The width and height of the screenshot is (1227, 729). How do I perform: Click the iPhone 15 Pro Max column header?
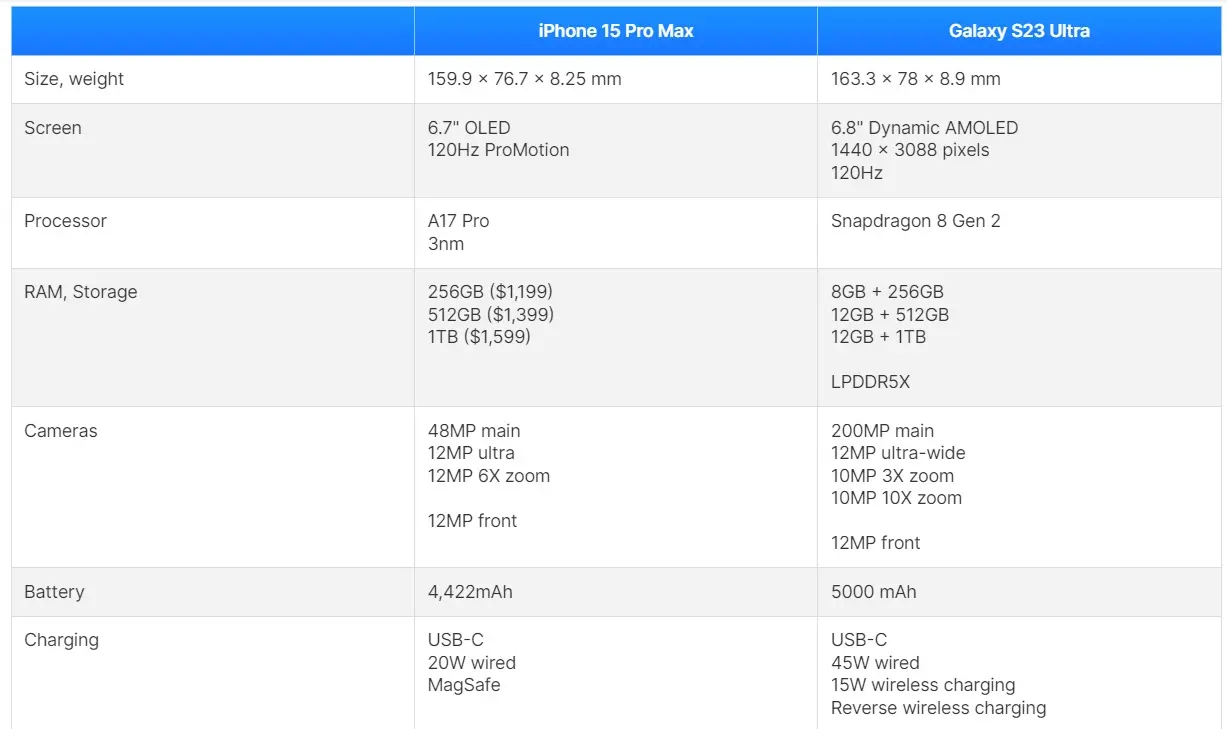point(615,31)
